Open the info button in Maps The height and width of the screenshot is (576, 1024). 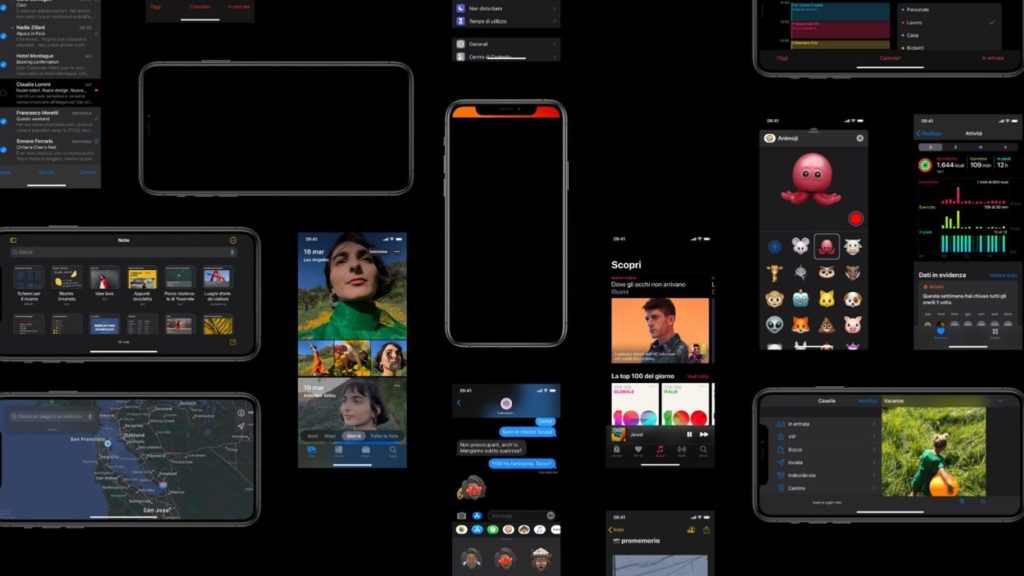[241, 413]
